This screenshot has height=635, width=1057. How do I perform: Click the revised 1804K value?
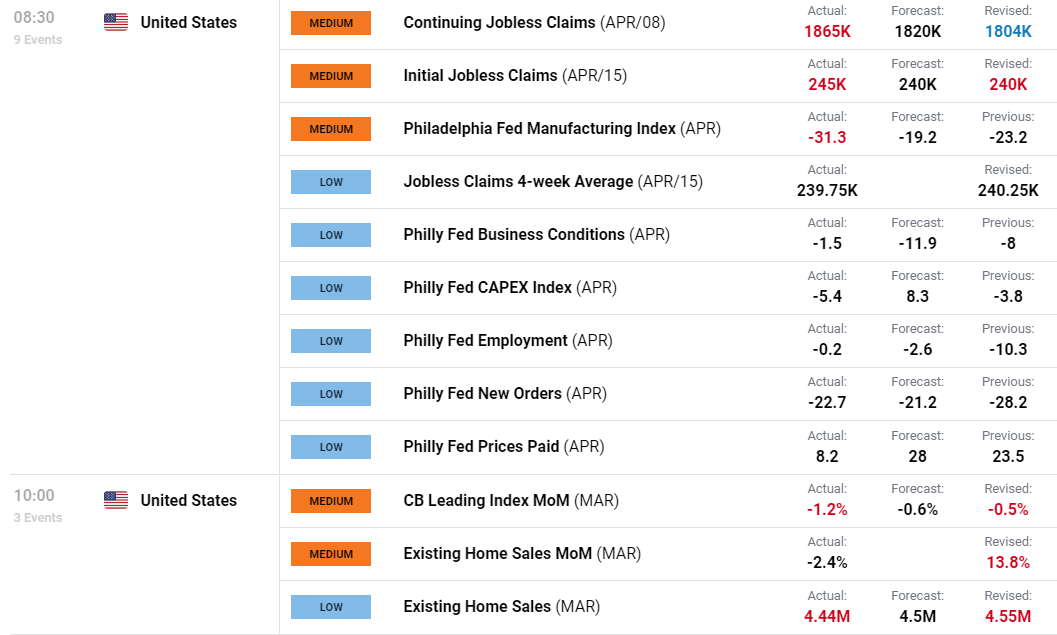pyautogui.click(x=1008, y=31)
